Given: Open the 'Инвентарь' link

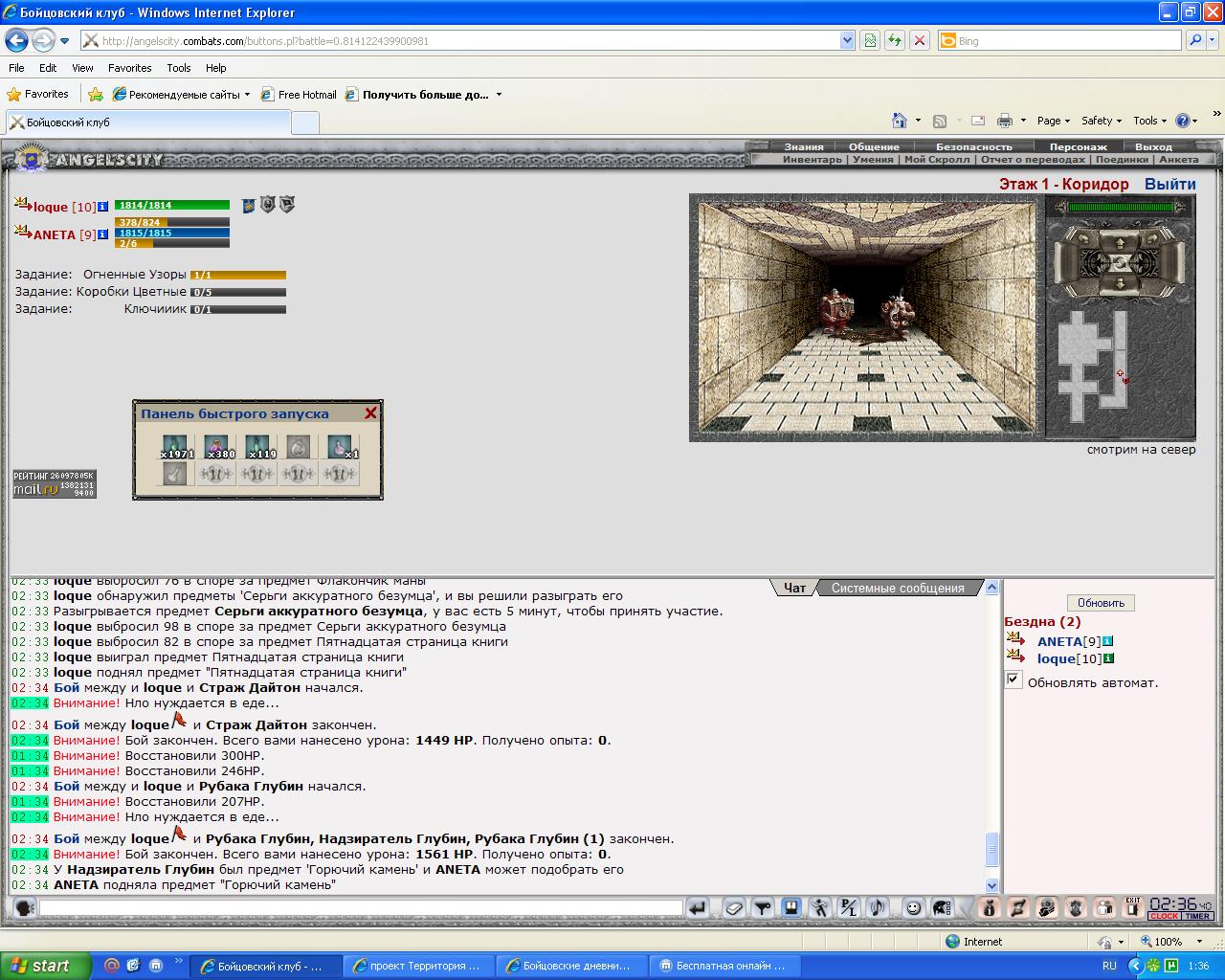Looking at the screenshot, I should tap(812, 159).
